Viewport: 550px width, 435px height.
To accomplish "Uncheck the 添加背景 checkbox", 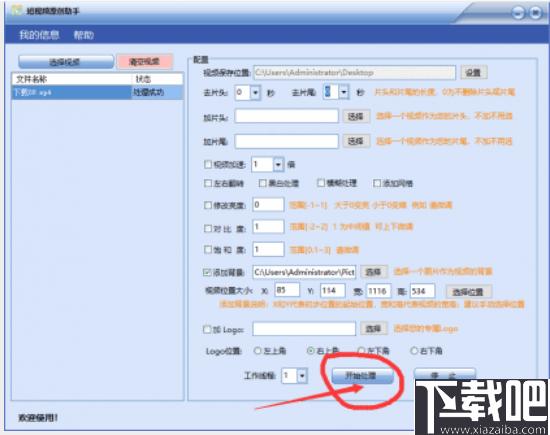I will [x=207, y=272].
